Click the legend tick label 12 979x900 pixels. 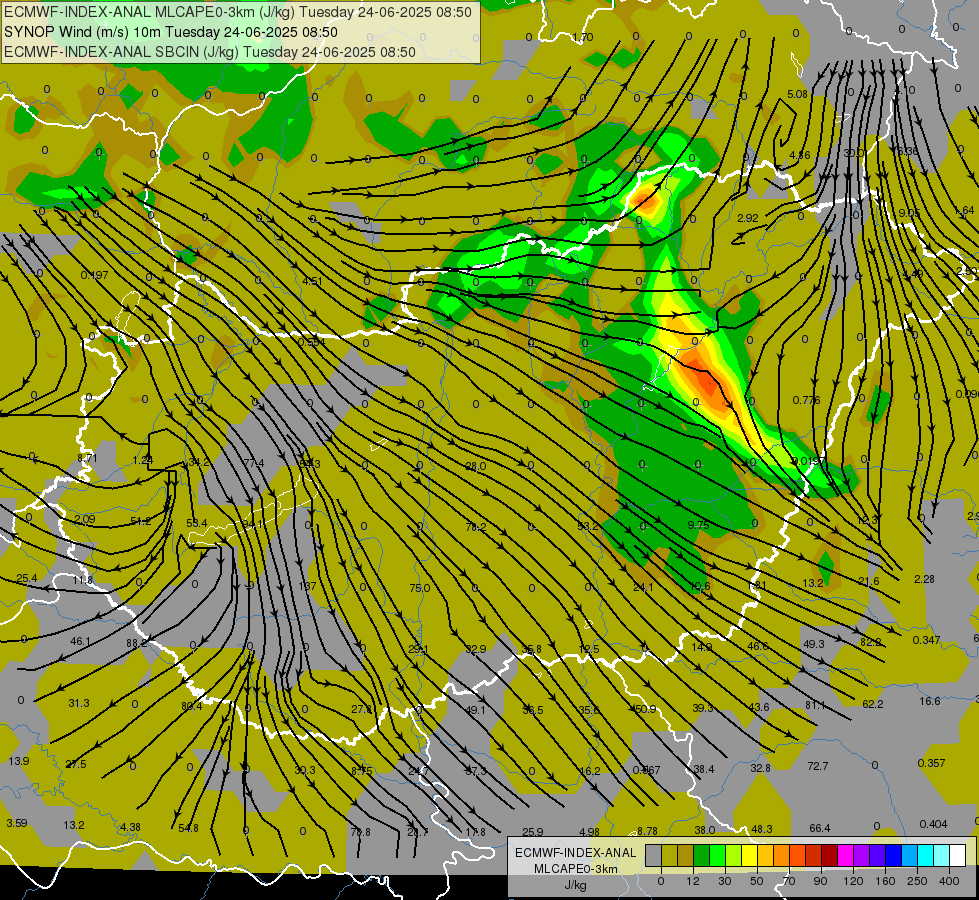point(692,881)
